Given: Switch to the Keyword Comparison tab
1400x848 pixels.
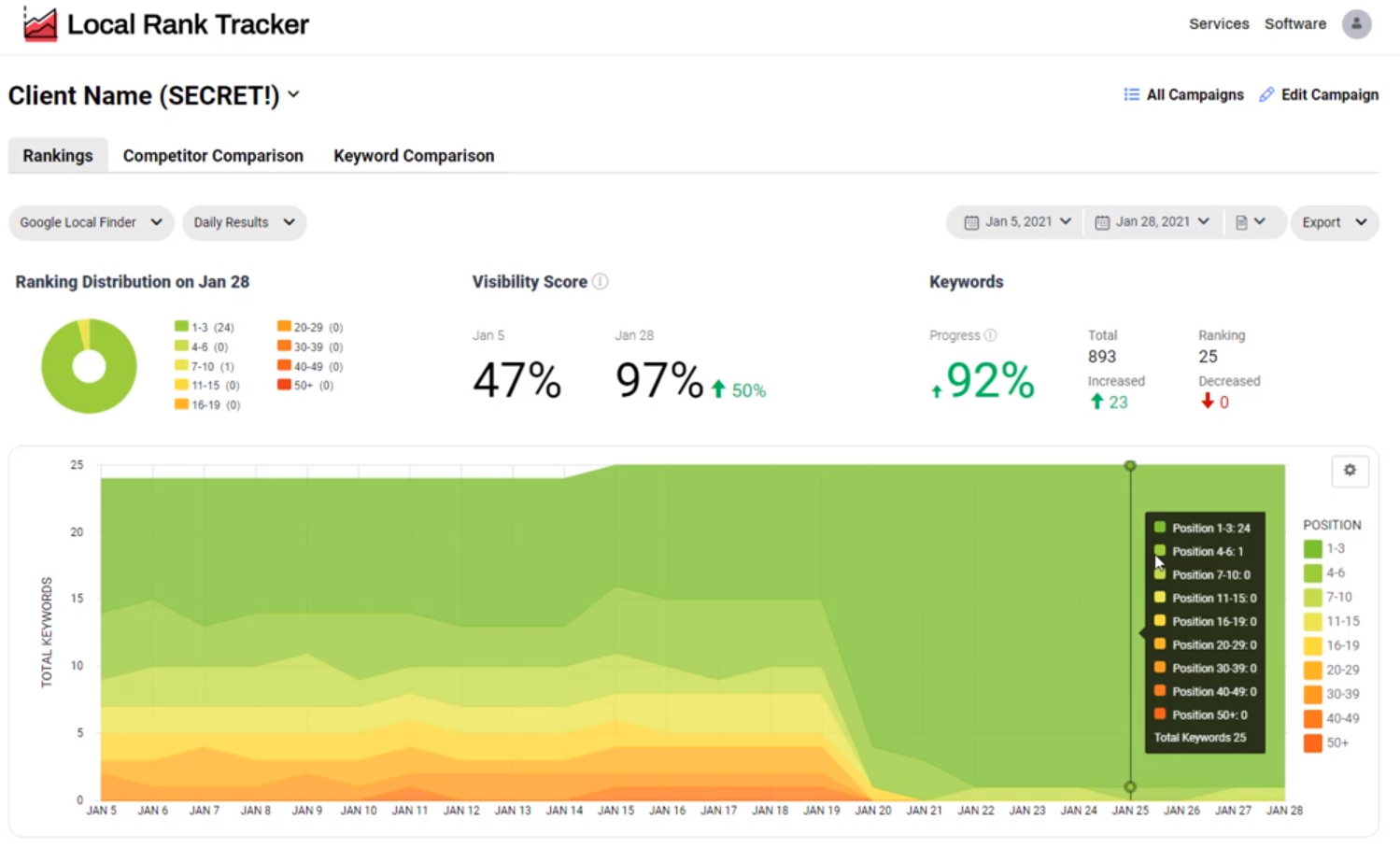Looking at the screenshot, I should [414, 156].
